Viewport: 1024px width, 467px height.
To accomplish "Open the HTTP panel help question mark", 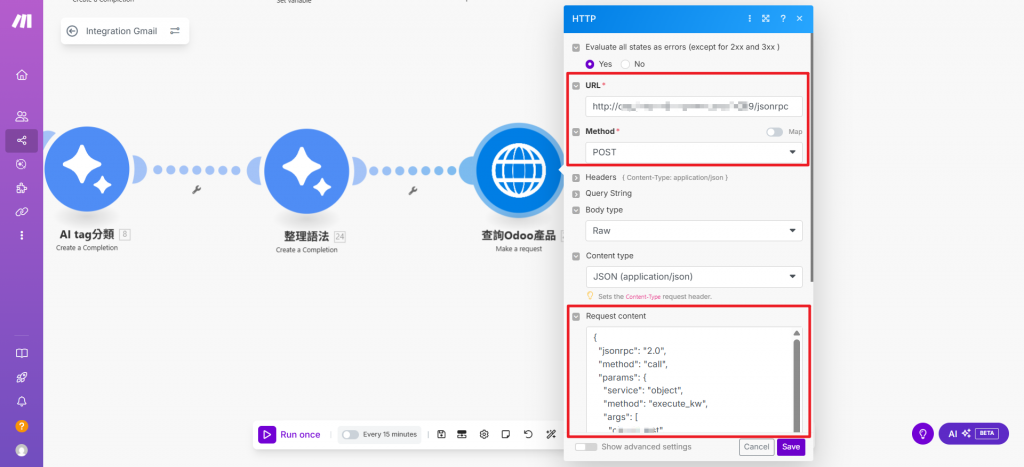I will point(783,19).
